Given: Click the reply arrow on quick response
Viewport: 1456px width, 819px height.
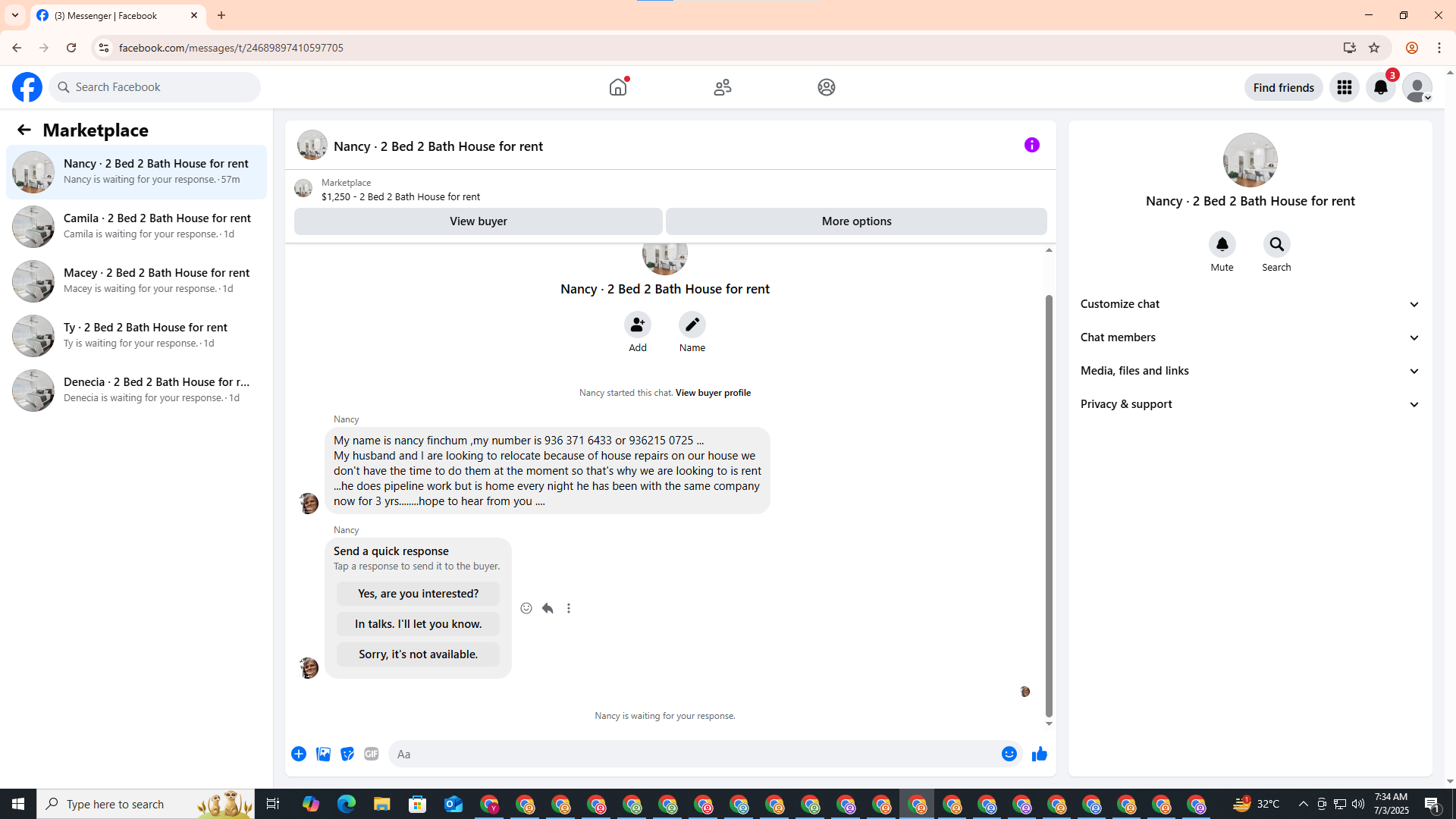Looking at the screenshot, I should (x=548, y=608).
